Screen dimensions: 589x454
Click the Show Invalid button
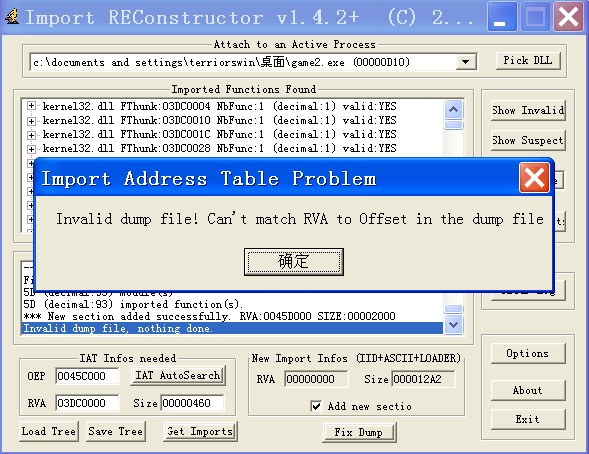coord(528,110)
